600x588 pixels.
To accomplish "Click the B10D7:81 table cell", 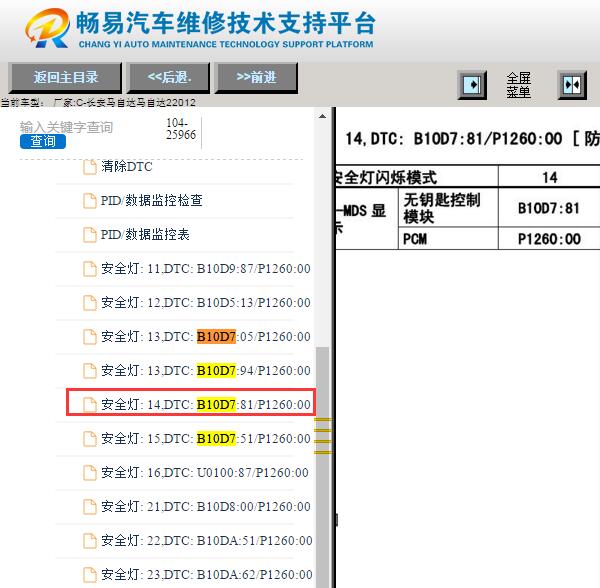I will point(548,208).
